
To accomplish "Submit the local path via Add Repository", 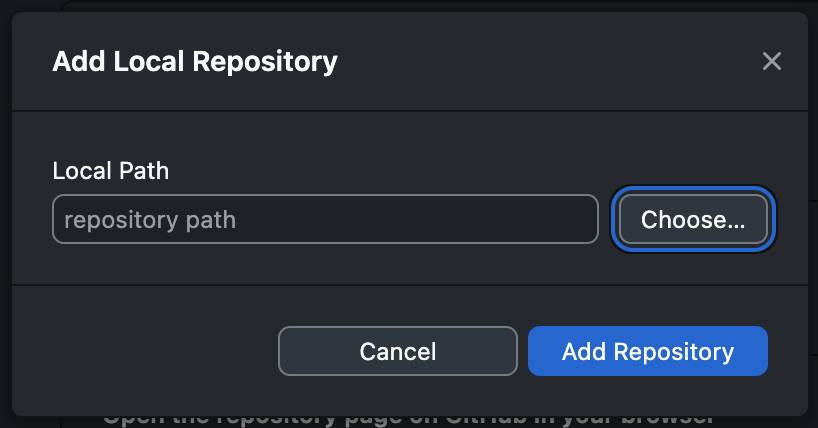I will tap(648, 351).
